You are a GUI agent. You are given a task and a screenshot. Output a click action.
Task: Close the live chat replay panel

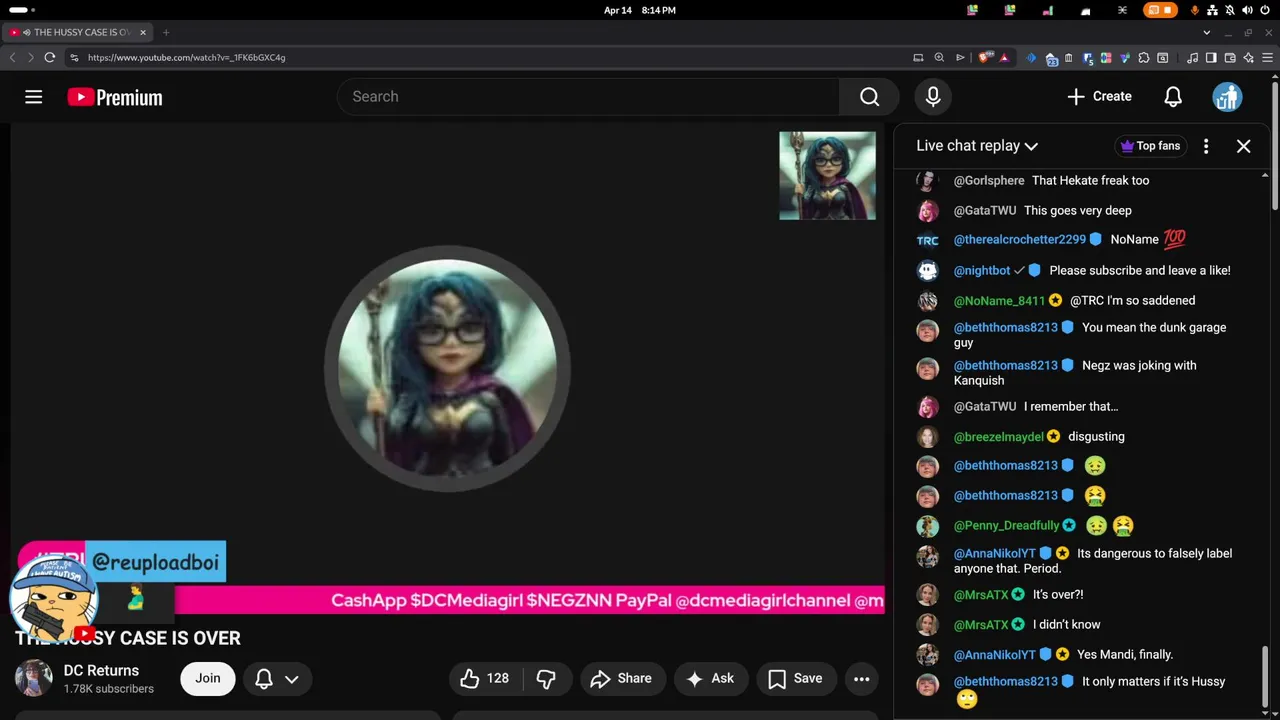click(x=1244, y=146)
